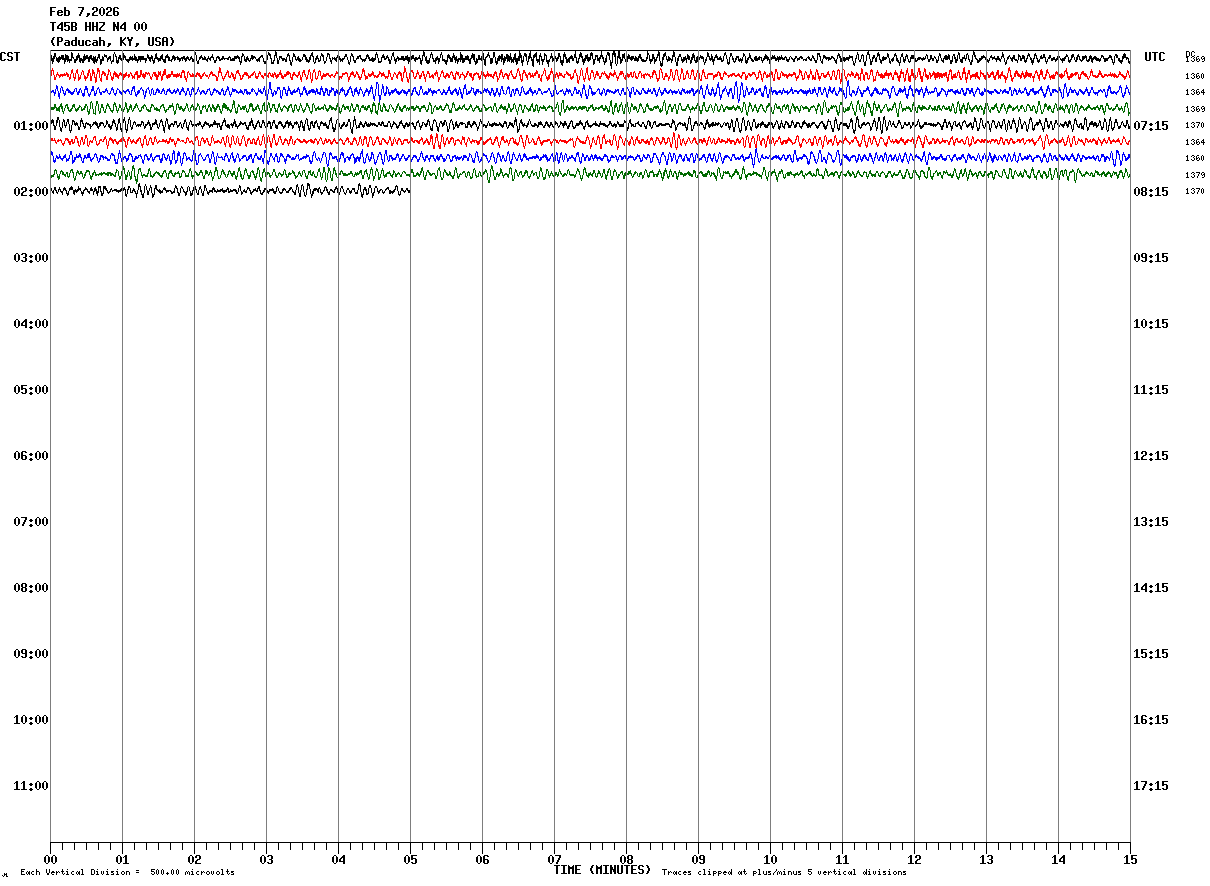Viewport: 1210px width, 886px height.
Task: Click minute-axis tick label "09" at bottom
Action: (x=698, y=860)
